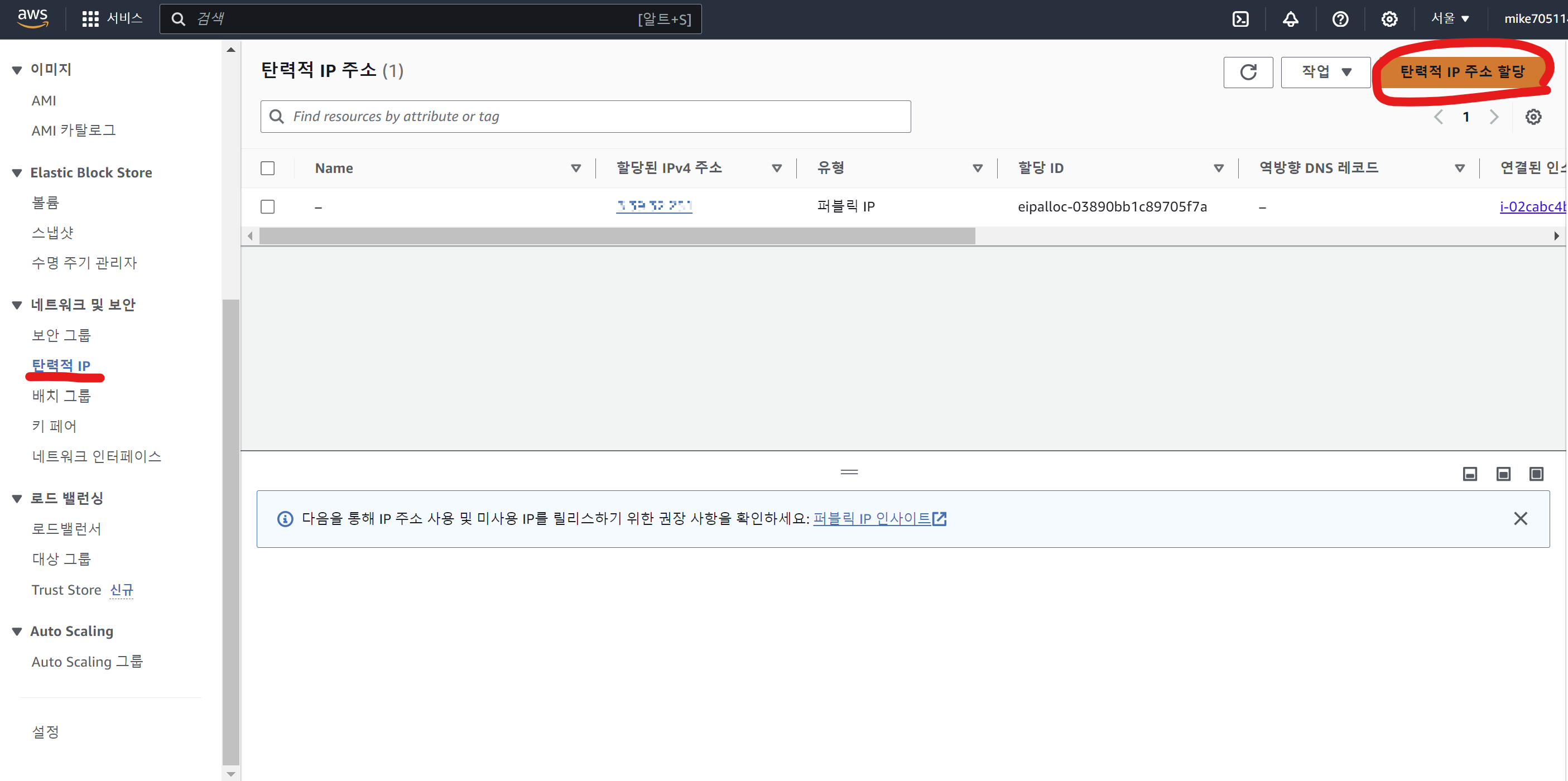1568x781 pixels.
Task: Open the 퍼블릭 IP 인사이트 link
Action: tap(878, 518)
